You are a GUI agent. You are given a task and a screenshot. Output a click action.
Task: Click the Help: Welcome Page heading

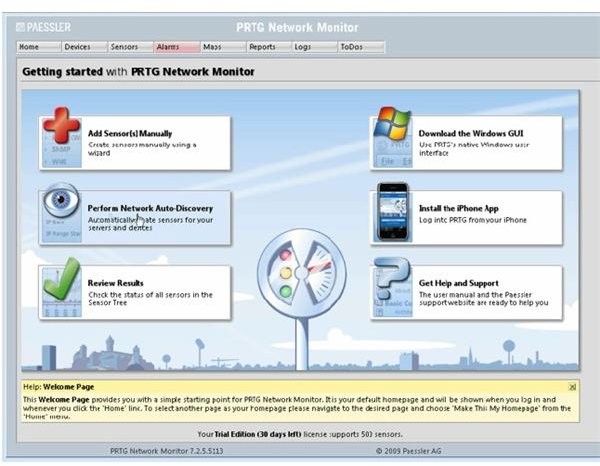[x=59, y=387]
